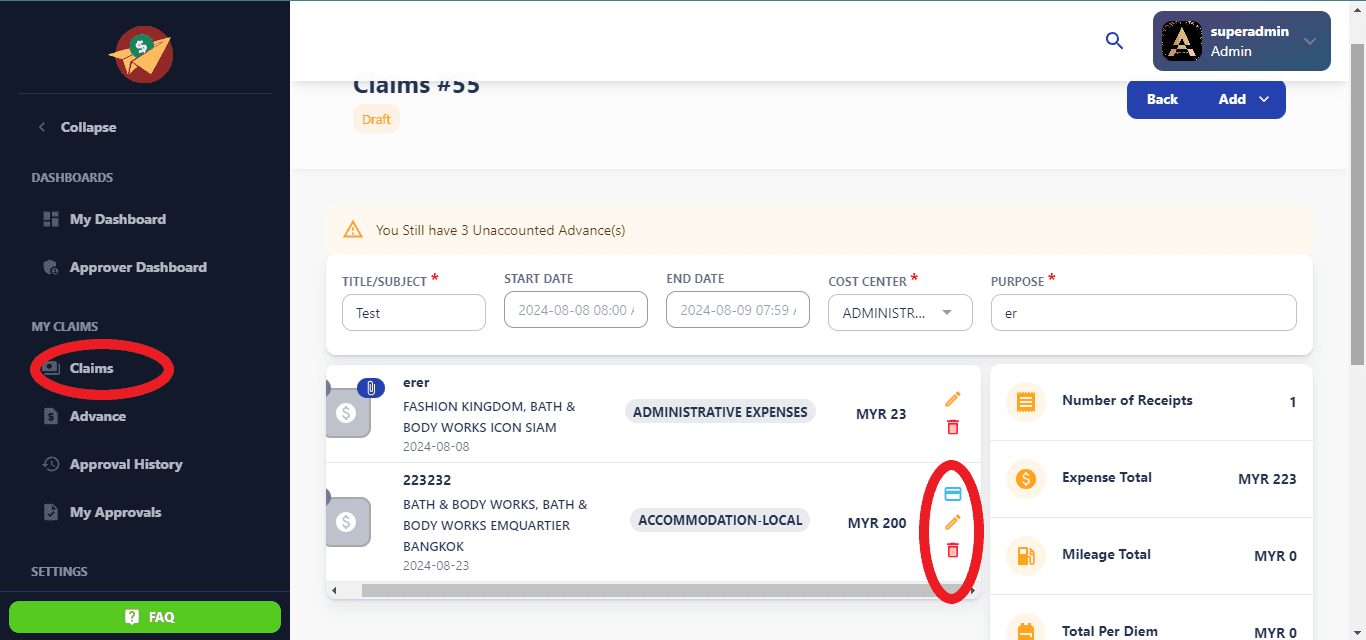Click the search magnifier icon
This screenshot has width=1366, height=640.
point(1114,41)
